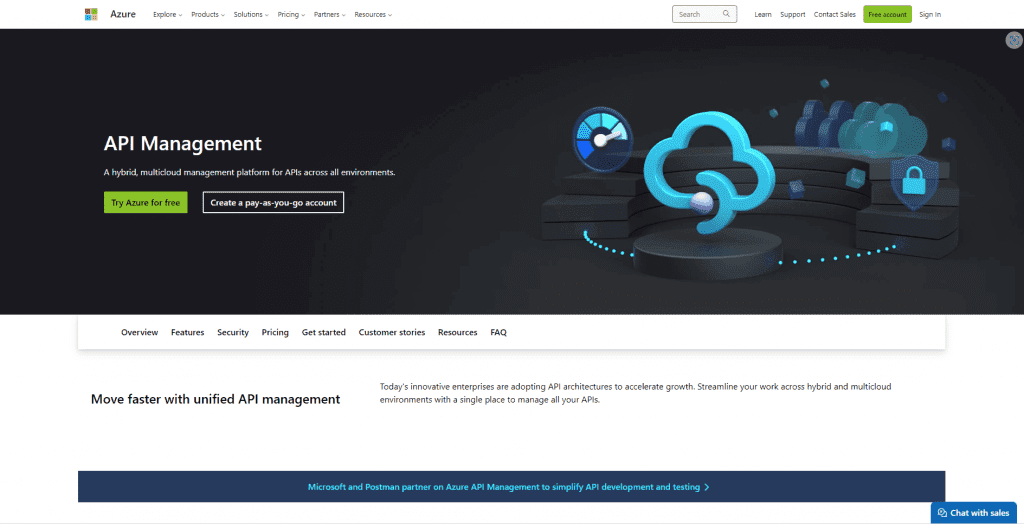The width and height of the screenshot is (1024, 524).
Task: Expand the Explore menu
Action: tap(167, 14)
